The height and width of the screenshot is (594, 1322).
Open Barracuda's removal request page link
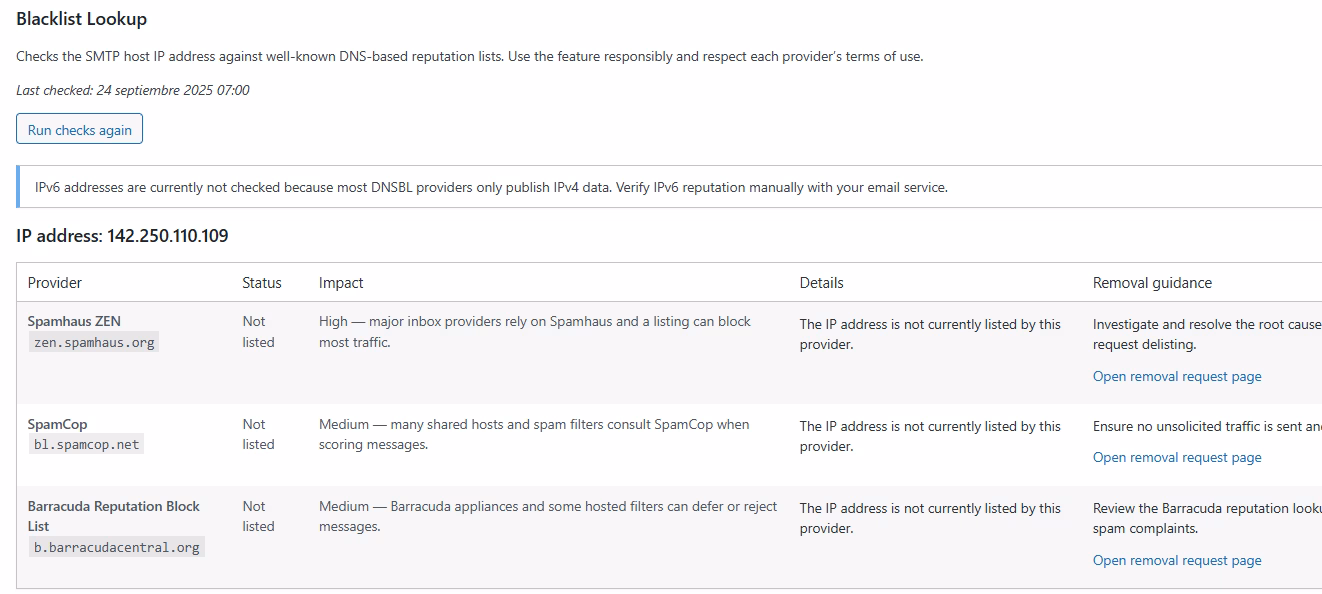pos(1176,561)
